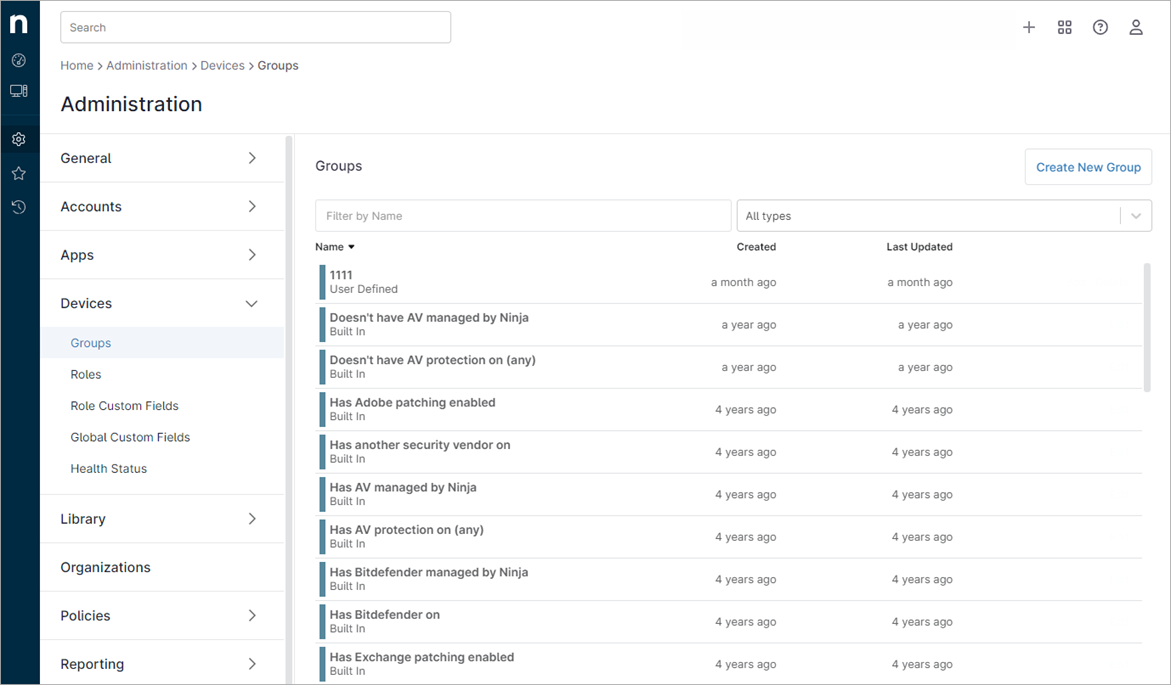Open the Dashboard from the sidebar
Viewport: 1171px width, 685px height.
click(19, 60)
